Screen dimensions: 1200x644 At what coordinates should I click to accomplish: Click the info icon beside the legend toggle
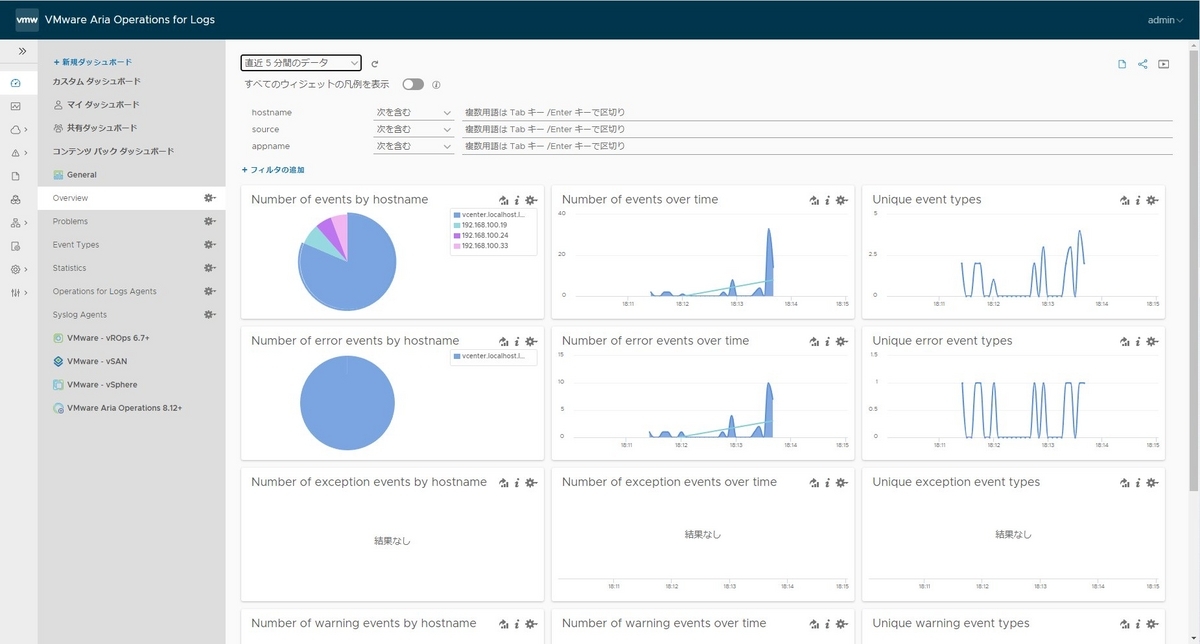436,85
